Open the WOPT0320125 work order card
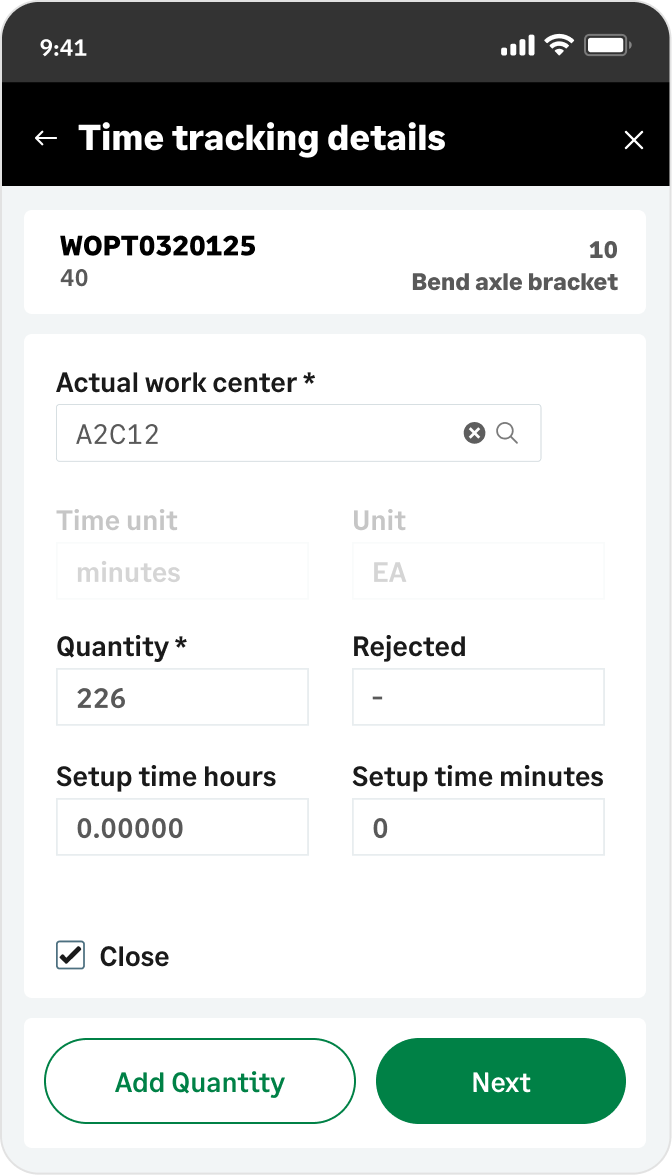Viewport: 672px width, 1175px height. pyautogui.click(x=335, y=262)
